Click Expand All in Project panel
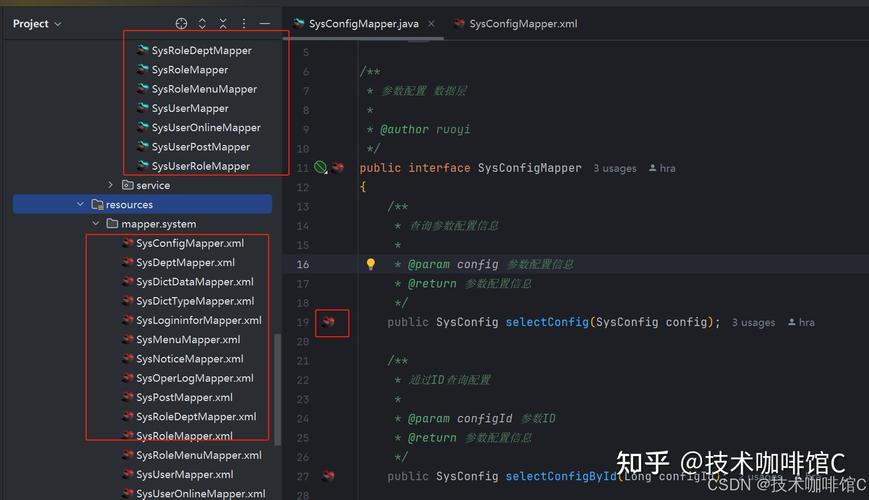Image resolution: width=869 pixels, height=500 pixels. tap(202, 23)
